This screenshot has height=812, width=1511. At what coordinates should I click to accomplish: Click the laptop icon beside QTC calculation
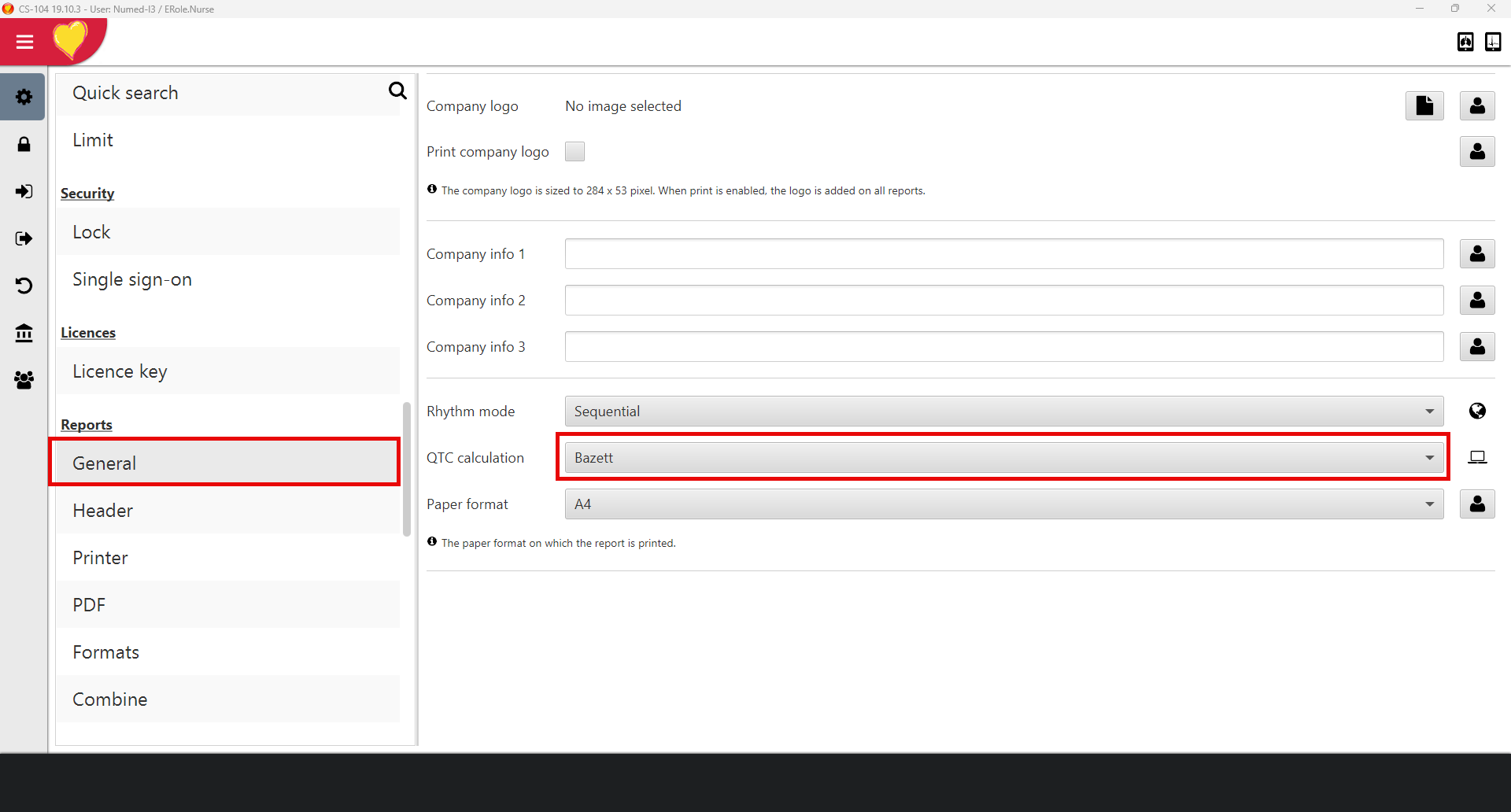(1477, 457)
